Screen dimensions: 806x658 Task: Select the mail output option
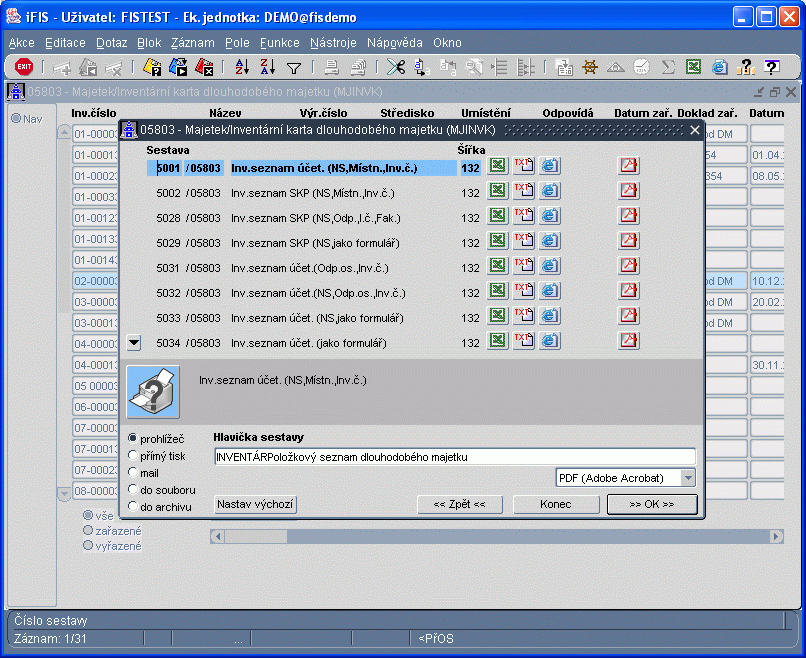coord(133,472)
